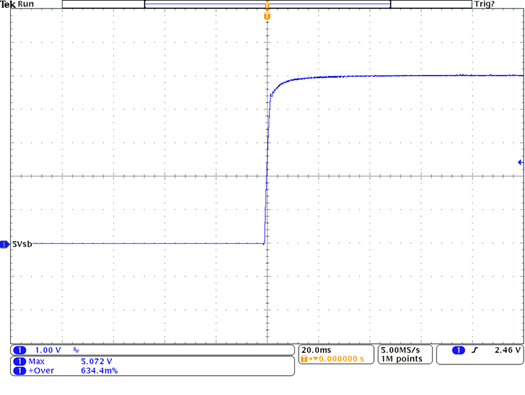
Task: Click the 5Vsb channel label
Action: pos(22,244)
